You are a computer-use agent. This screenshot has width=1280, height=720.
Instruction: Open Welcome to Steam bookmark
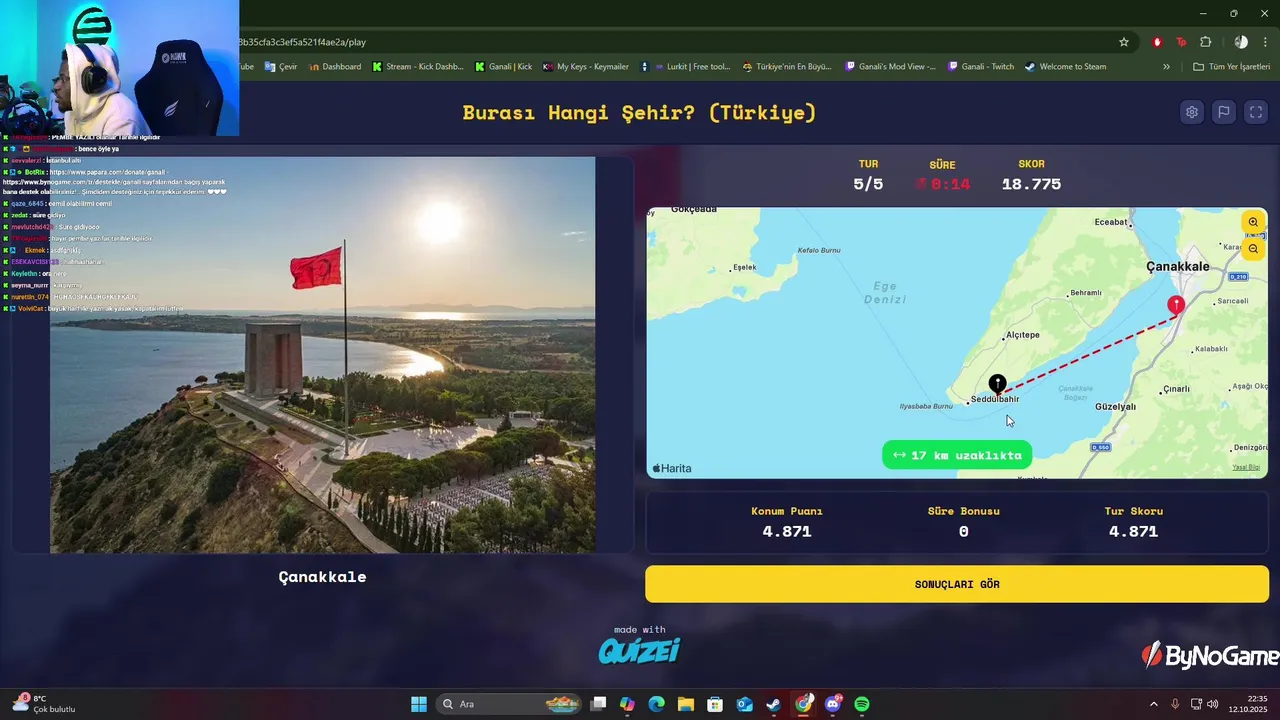(1065, 67)
